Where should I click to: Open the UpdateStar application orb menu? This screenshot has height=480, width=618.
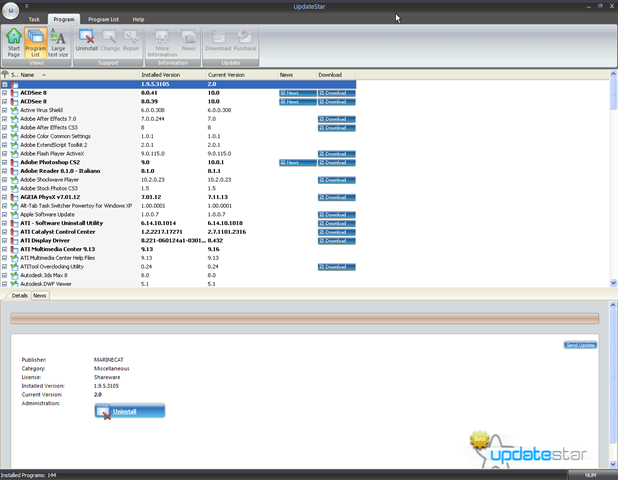tap(11, 10)
